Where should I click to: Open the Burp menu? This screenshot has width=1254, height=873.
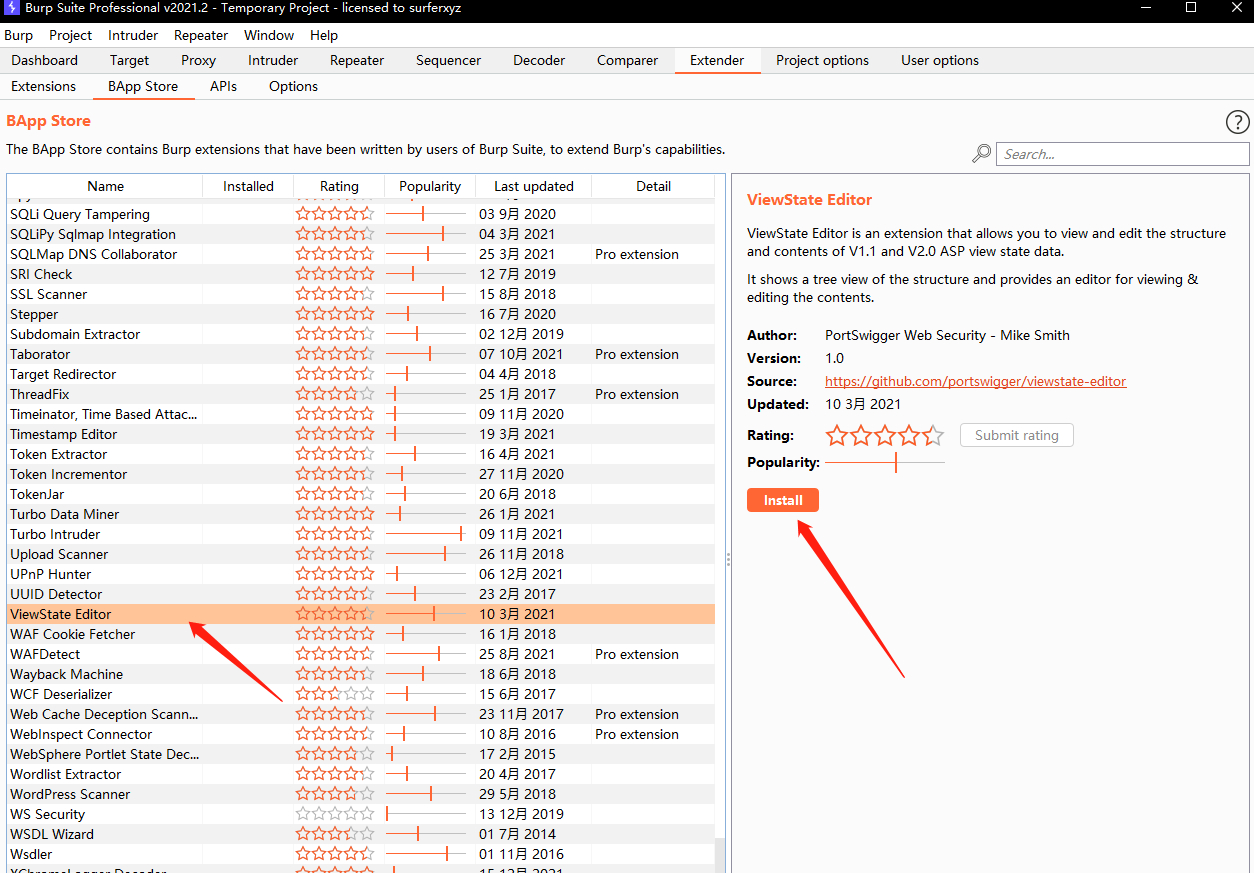[x=19, y=35]
